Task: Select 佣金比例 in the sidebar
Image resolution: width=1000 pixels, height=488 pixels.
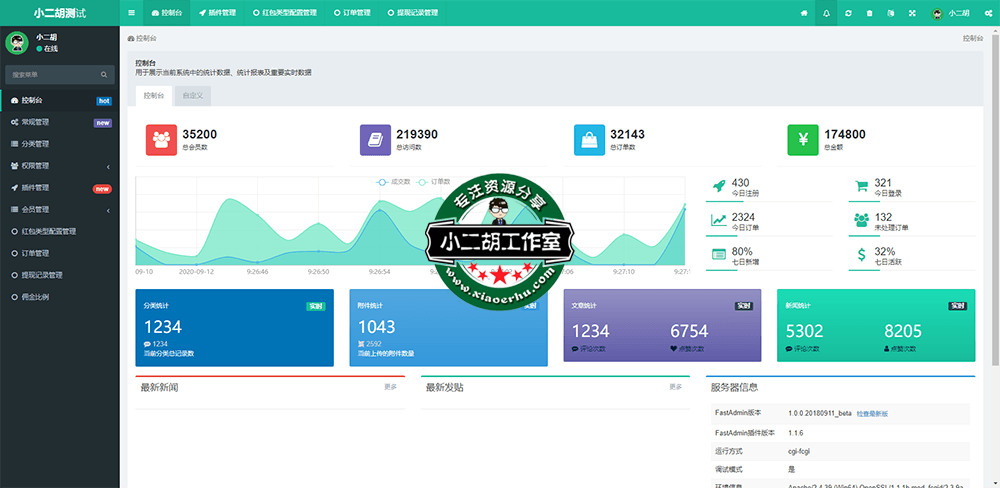Action: pos(36,297)
